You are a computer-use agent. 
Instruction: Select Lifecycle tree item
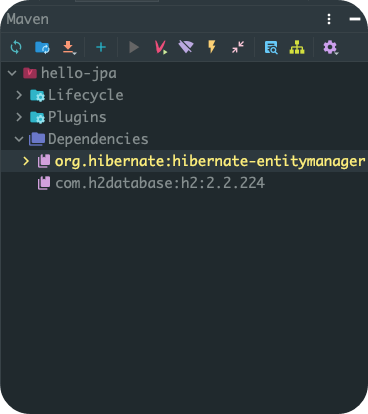pyautogui.click(x=184, y=95)
